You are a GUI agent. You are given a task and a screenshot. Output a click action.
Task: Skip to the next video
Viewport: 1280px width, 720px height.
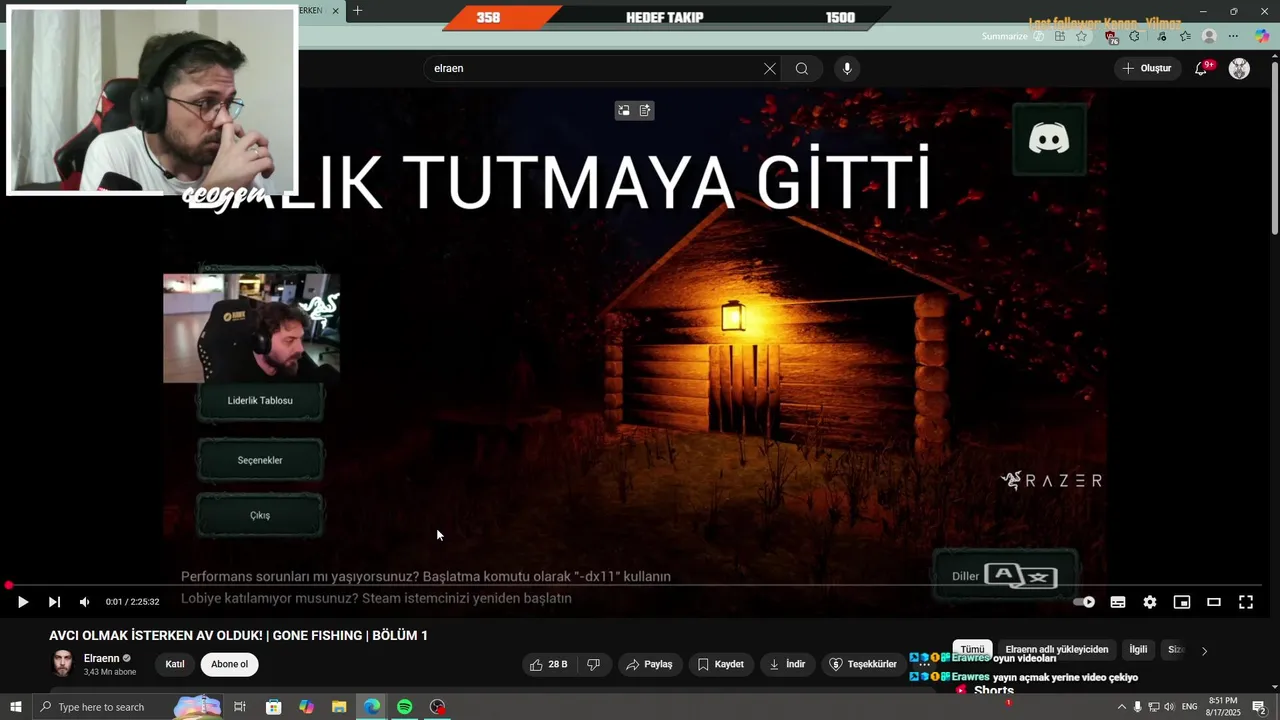pyautogui.click(x=54, y=602)
